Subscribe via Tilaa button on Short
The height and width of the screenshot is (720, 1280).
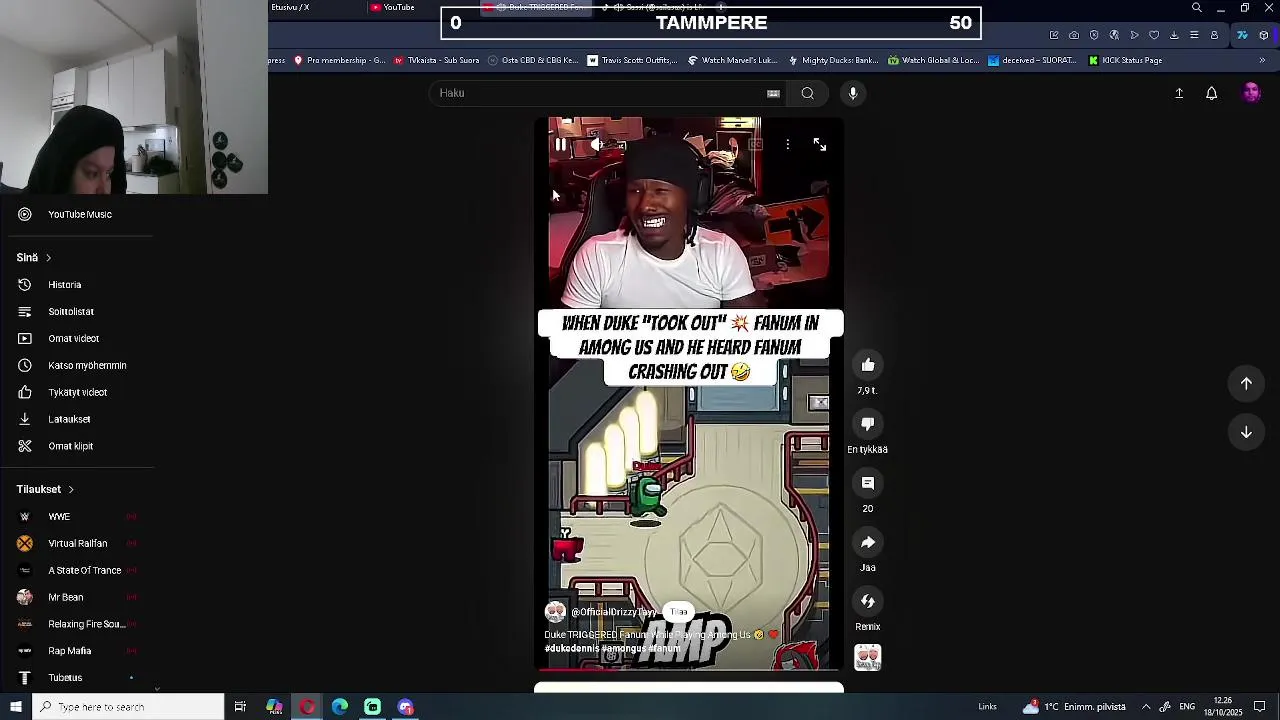tap(679, 612)
